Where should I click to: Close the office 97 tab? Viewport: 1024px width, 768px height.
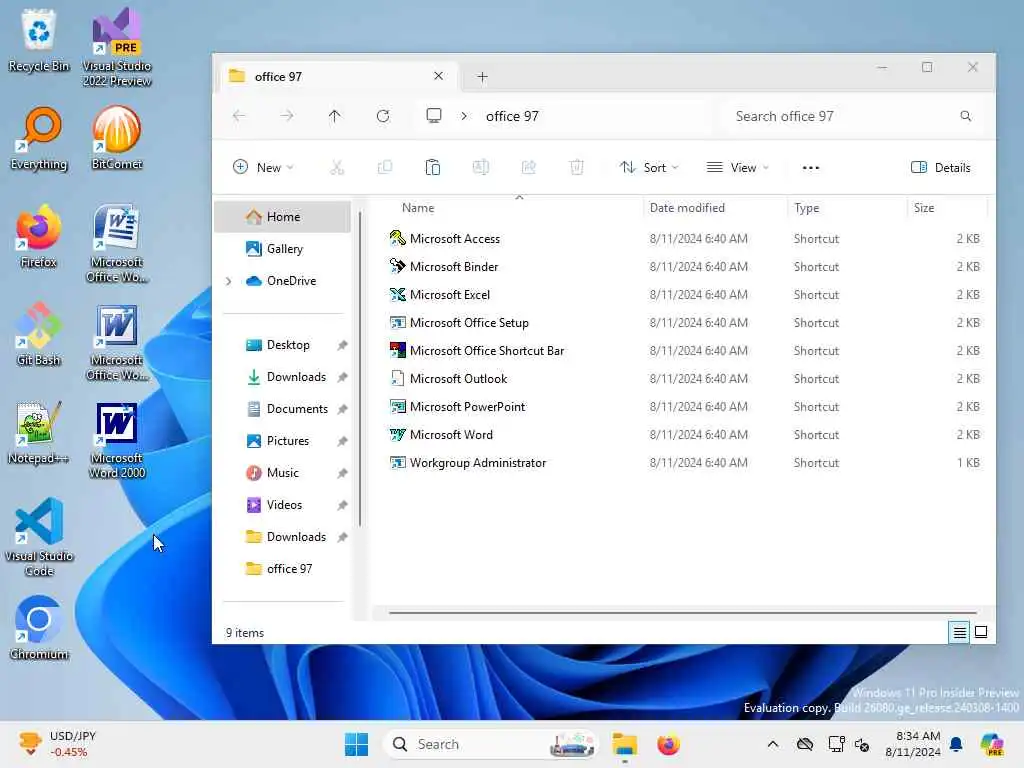(439, 76)
